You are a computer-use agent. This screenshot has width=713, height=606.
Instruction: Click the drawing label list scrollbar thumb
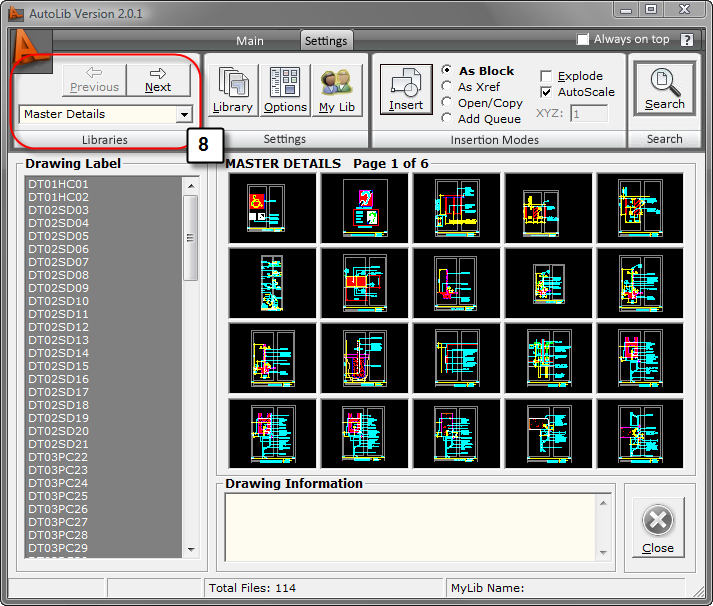[191, 238]
